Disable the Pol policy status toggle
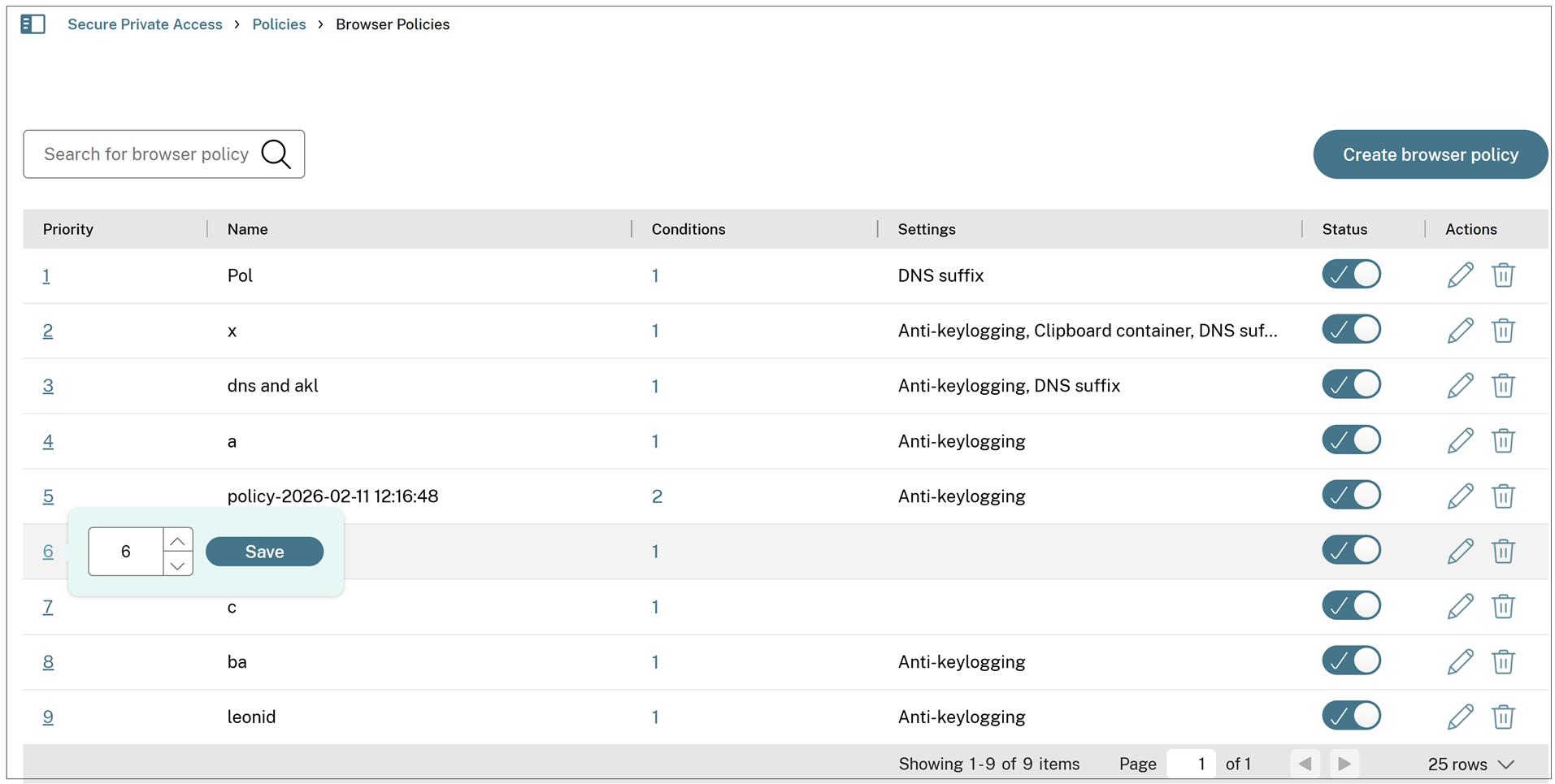 (x=1351, y=275)
